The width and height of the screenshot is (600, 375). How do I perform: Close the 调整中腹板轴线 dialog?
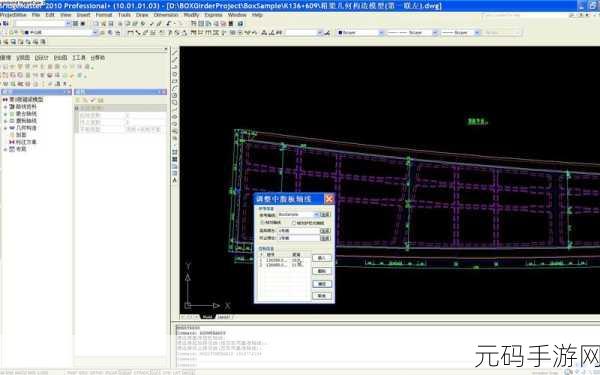click(x=329, y=199)
